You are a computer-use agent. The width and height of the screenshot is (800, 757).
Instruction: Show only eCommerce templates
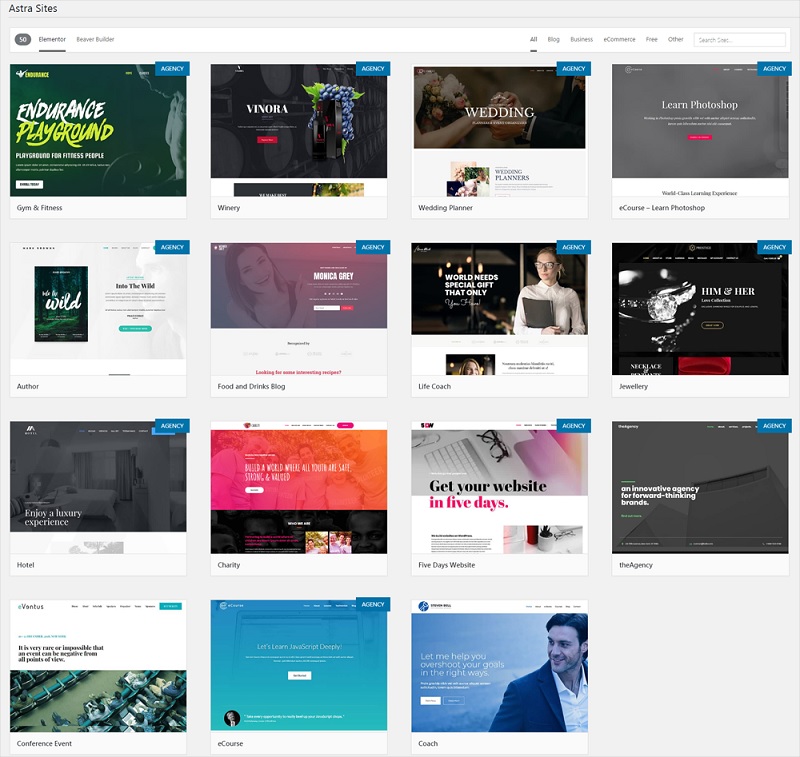point(619,40)
